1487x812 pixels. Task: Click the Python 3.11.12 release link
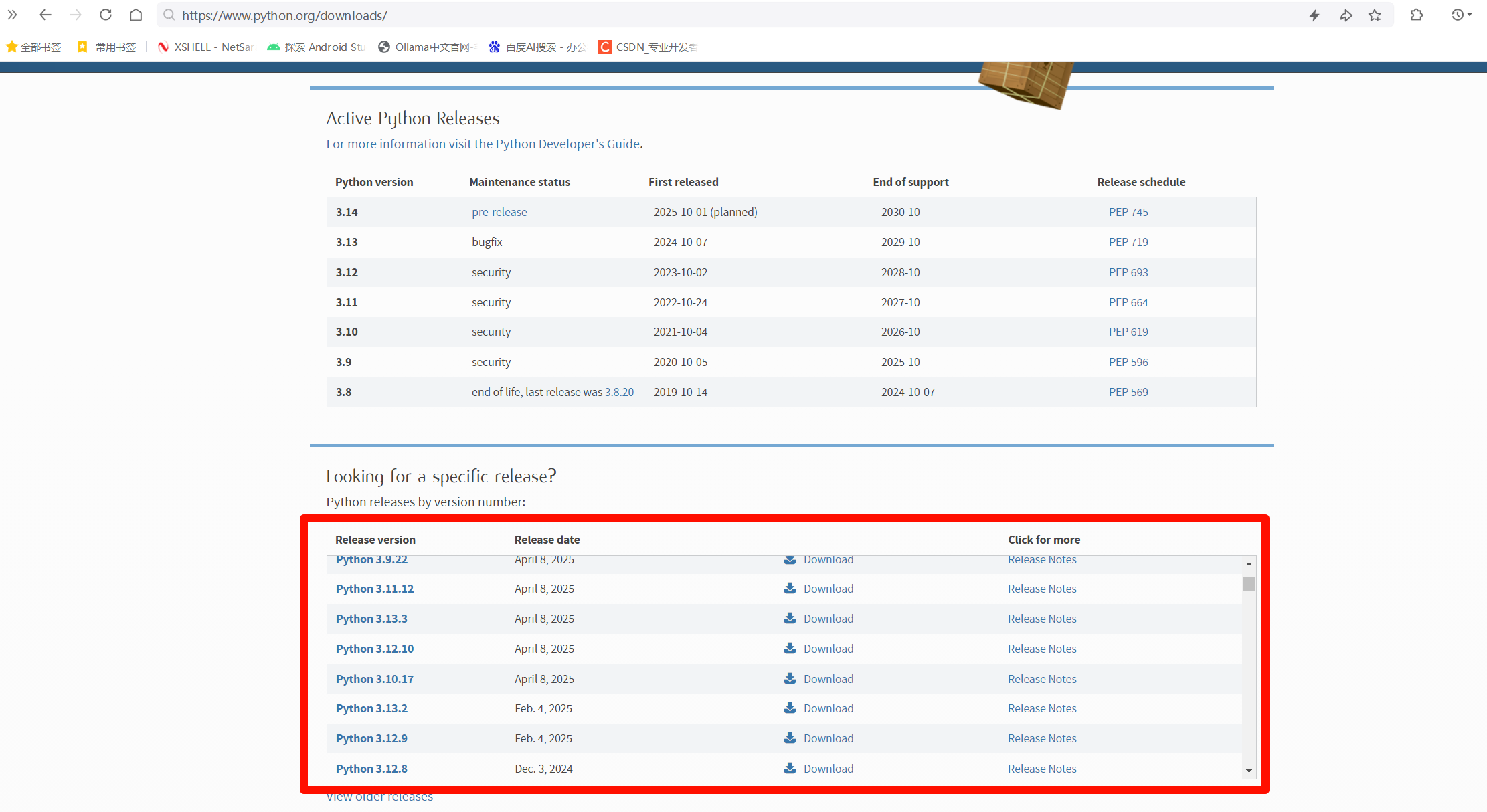point(375,589)
